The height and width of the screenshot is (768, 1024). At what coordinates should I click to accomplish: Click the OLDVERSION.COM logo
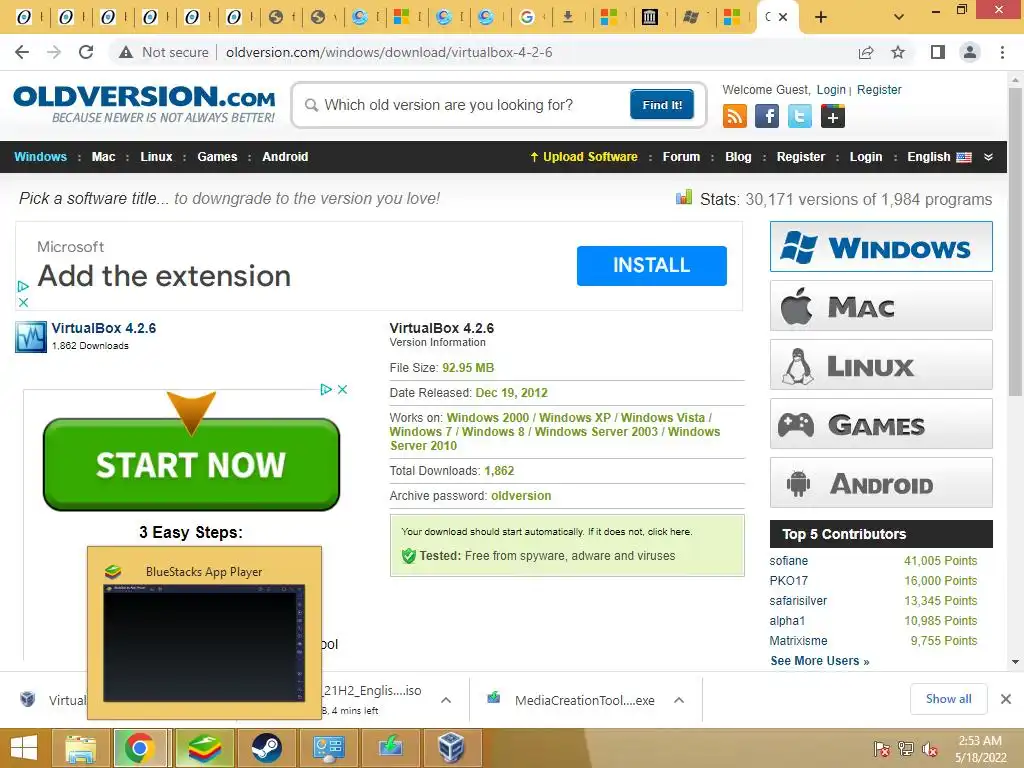[144, 103]
